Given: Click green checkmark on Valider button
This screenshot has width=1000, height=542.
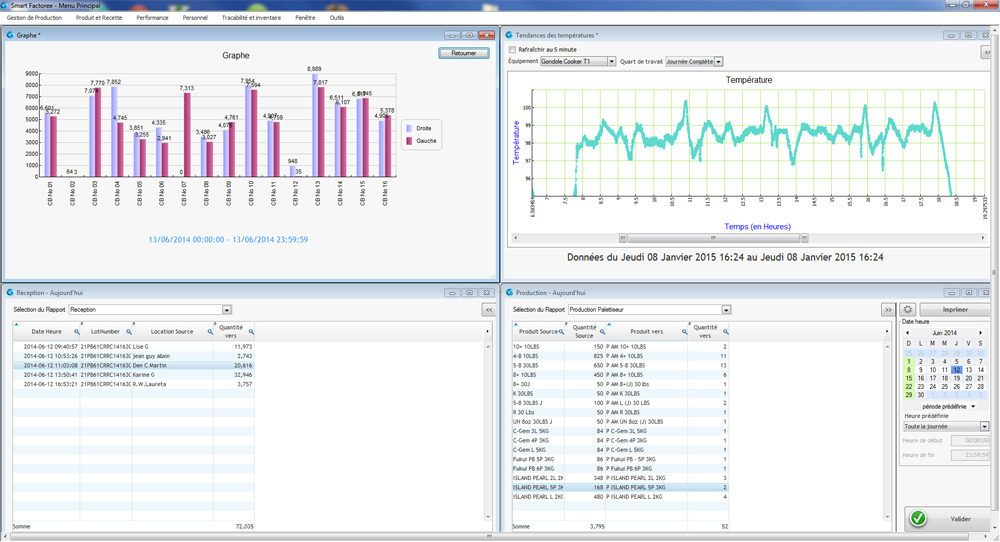Looking at the screenshot, I should click(918, 518).
